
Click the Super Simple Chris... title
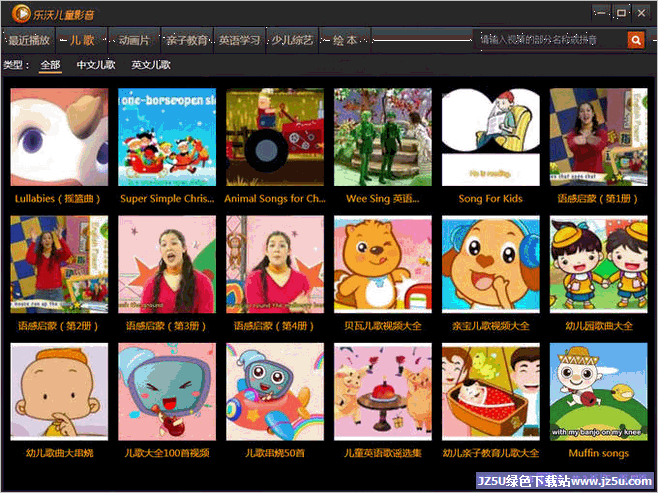point(167,199)
